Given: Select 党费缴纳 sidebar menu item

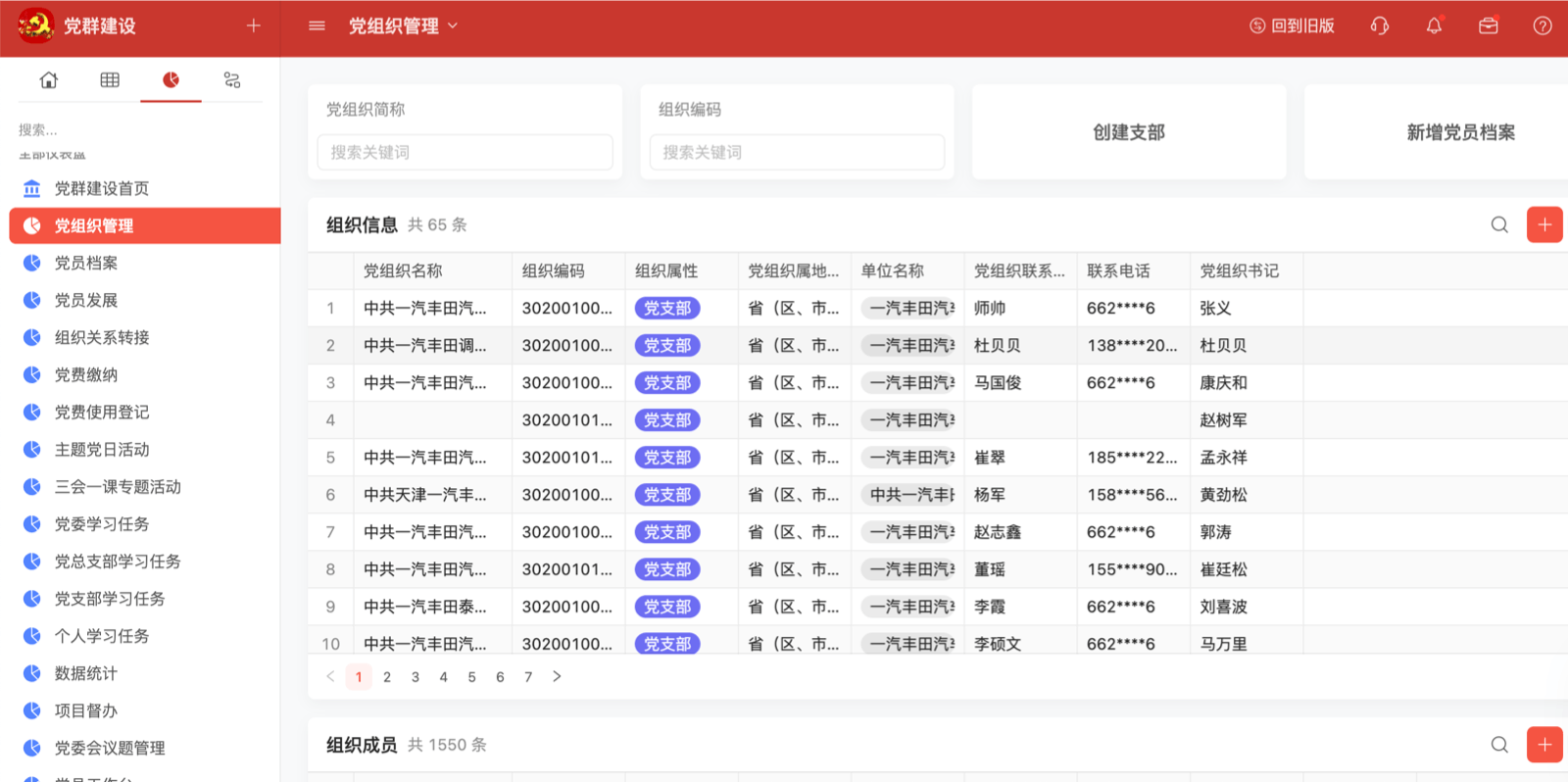Looking at the screenshot, I should click(86, 375).
